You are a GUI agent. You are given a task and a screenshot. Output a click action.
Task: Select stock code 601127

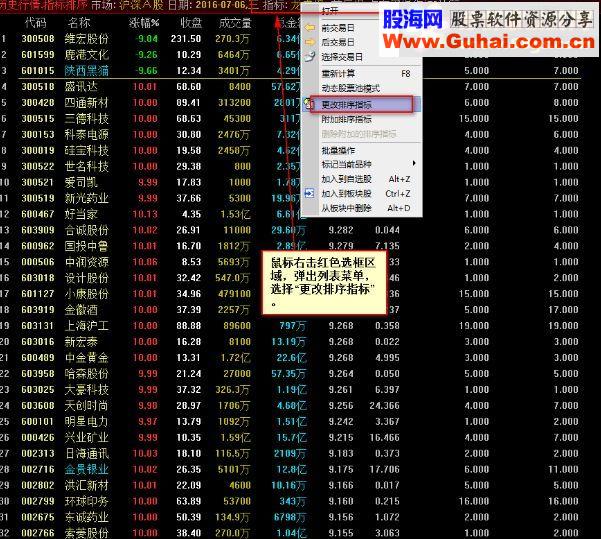[38, 294]
